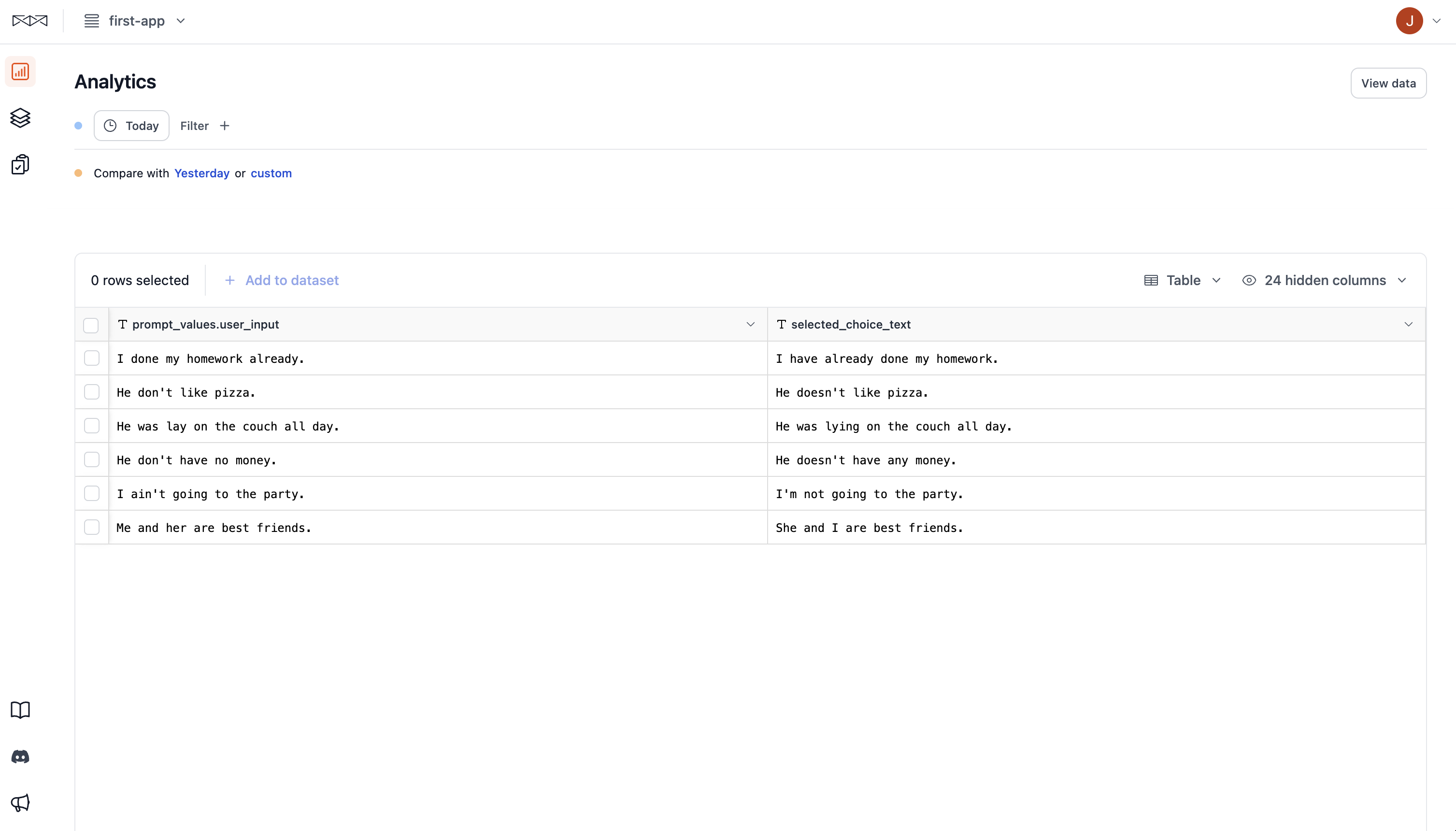This screenshot has height=831, width=1456.
Task: Expand the 24 hidden columns dropdown
Action: pos(1324,280)
